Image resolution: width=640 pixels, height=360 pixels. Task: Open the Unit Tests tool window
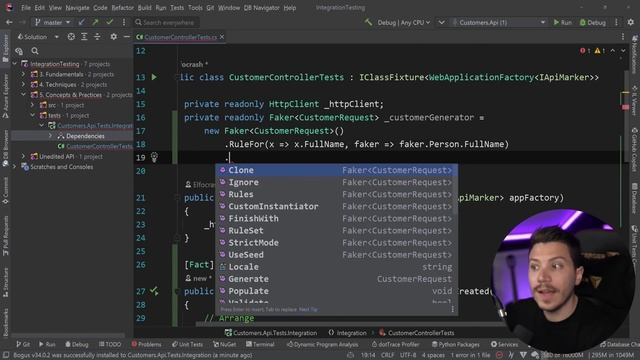pyautogui.click(x=187, y=344)
